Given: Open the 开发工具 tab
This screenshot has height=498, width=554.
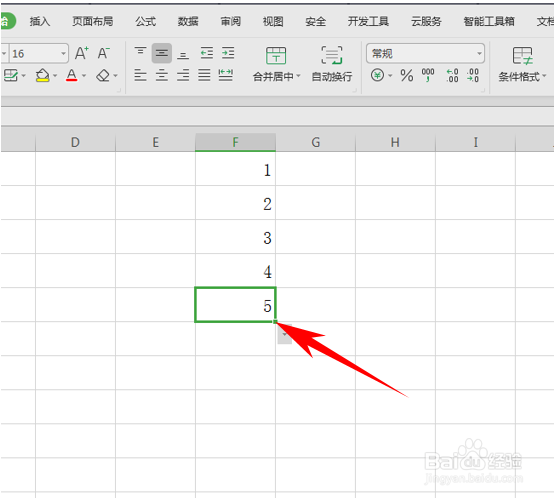Looking at the screenshot, I should (x=368, y=22).
